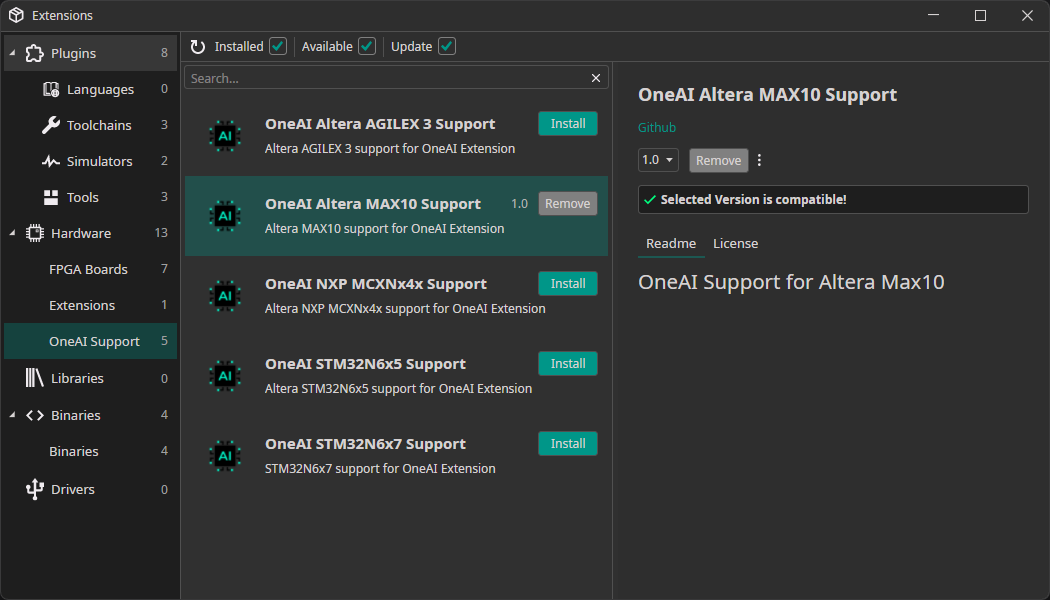Screen dimensions: 1050x600
Task: Install OneAI Altera AGILEX 3 Support
Action: [568, 123]
